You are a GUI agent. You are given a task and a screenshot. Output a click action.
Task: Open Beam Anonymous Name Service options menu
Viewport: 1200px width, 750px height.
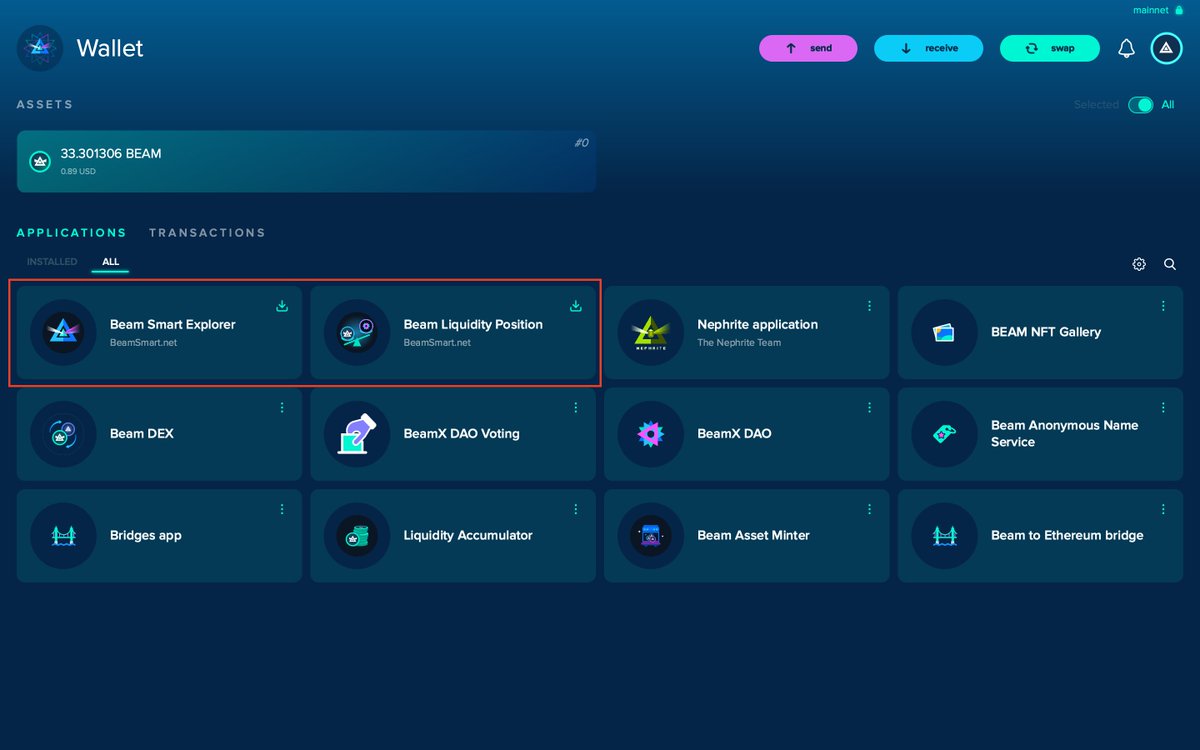[x=1164, y=408]
